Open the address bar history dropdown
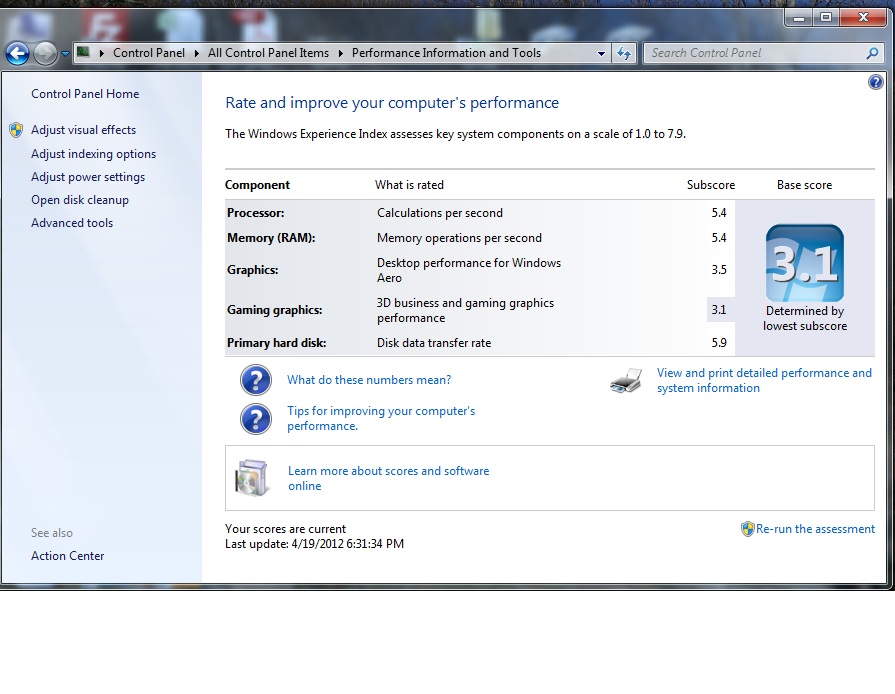The image size is (895, 694). coord(601,54)
